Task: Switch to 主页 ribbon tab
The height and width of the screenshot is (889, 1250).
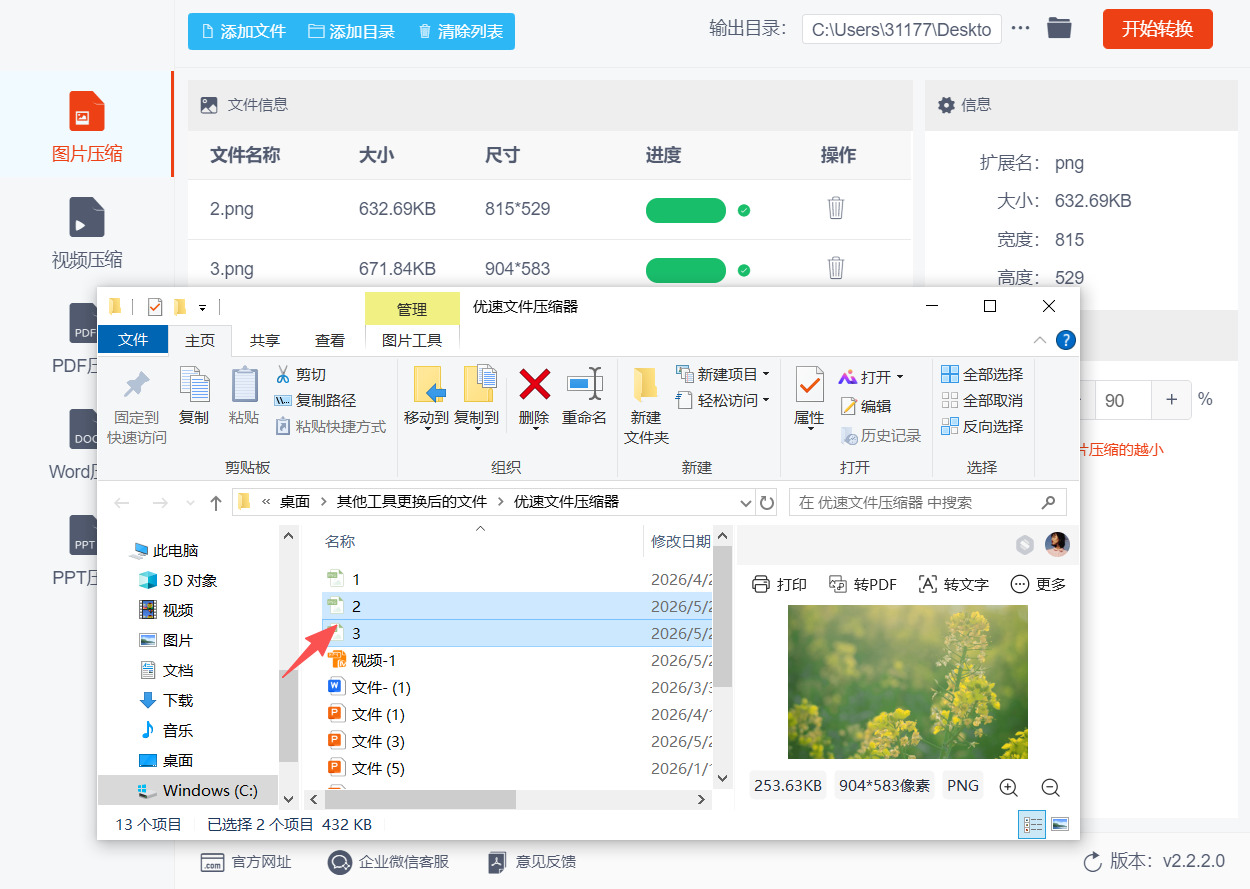Action: (x=200, y=340)
